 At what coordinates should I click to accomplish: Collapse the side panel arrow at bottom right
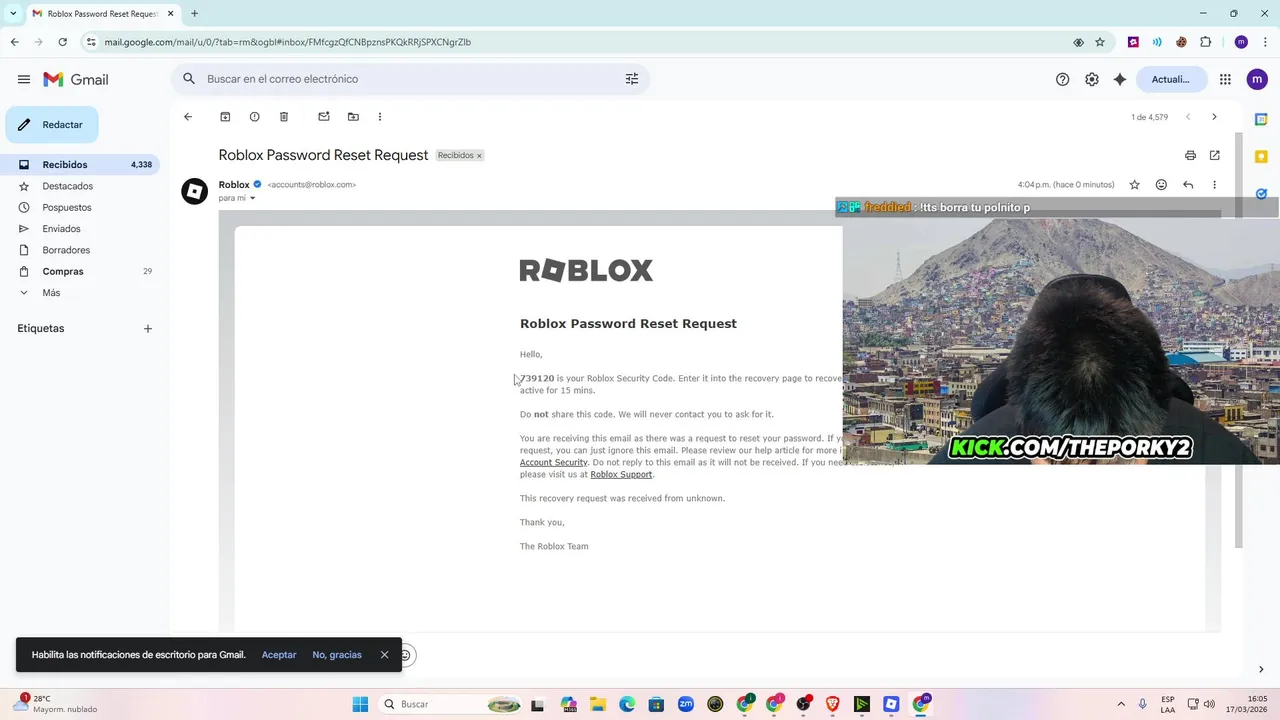tap(1261, 669)
